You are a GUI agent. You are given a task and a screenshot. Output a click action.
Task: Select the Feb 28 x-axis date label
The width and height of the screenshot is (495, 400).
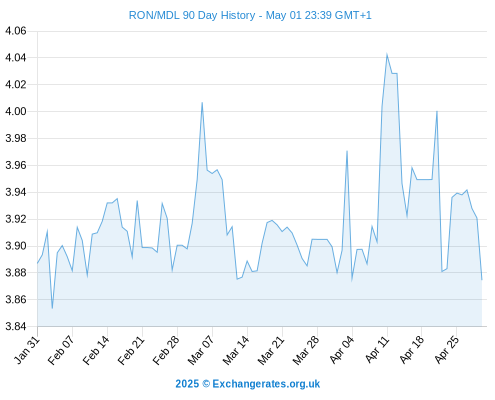166,350
